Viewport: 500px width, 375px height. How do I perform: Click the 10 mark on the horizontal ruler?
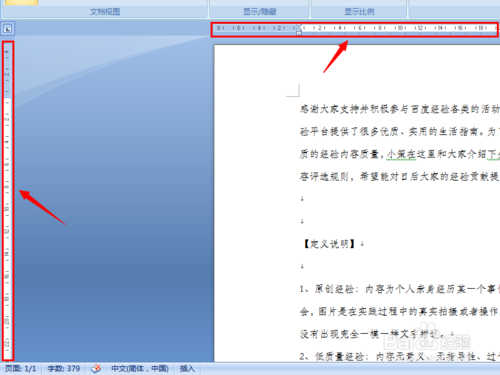pyautogui.click(x=400, y=28)
